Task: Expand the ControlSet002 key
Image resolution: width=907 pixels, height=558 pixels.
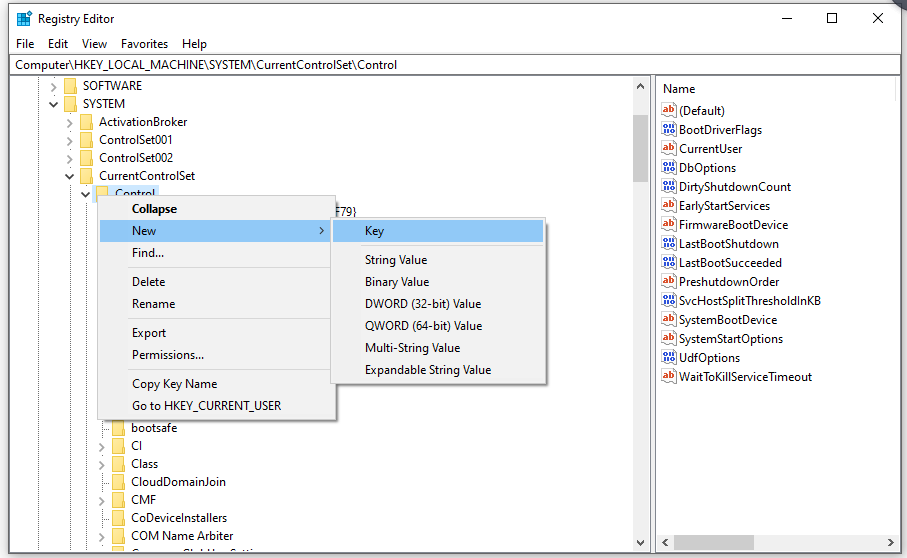Action: coord(69,158)
